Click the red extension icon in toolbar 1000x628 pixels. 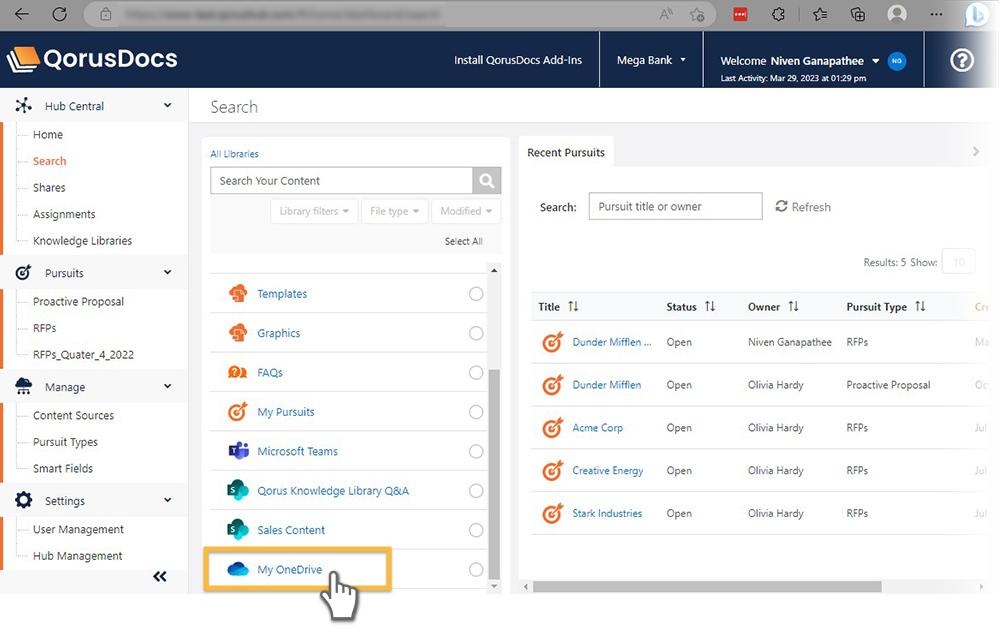click(x=740, y=14)
